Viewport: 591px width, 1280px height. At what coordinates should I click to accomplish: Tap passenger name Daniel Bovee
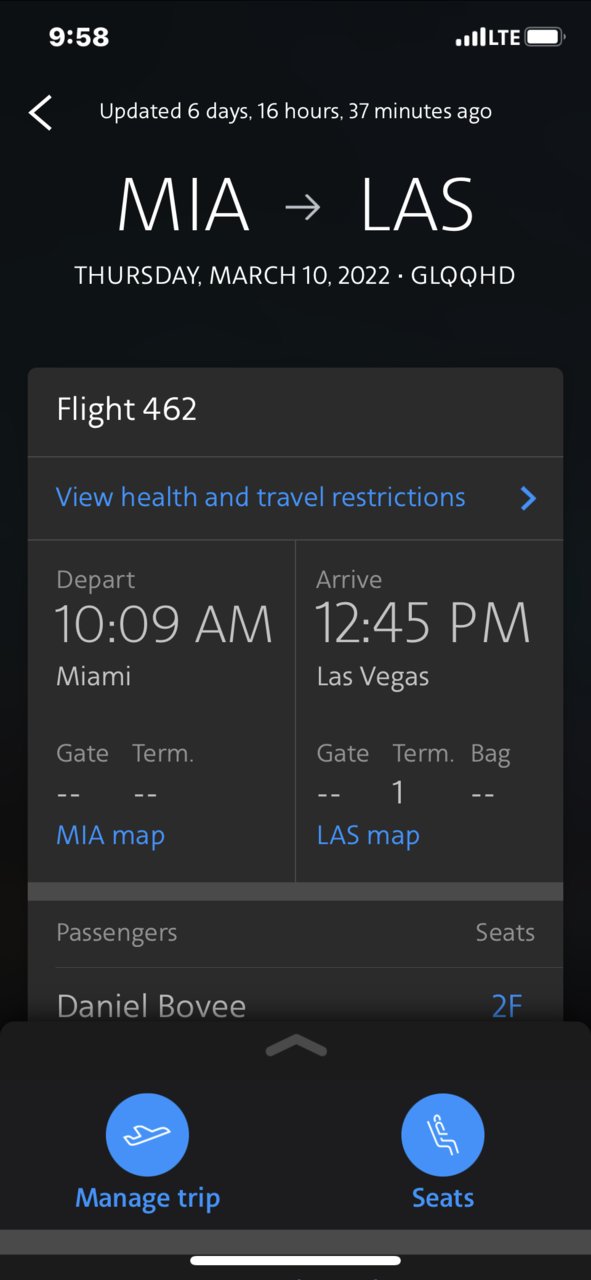pyautogui.click(x=151, y=1006)
